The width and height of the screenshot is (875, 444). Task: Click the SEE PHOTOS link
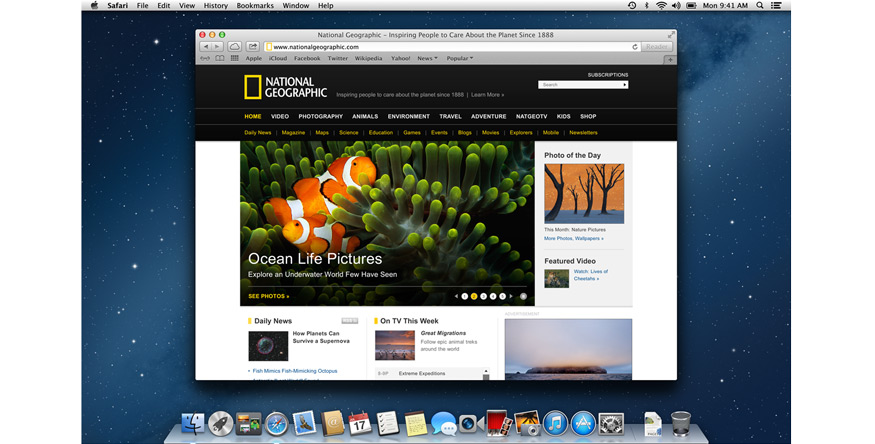269,296
